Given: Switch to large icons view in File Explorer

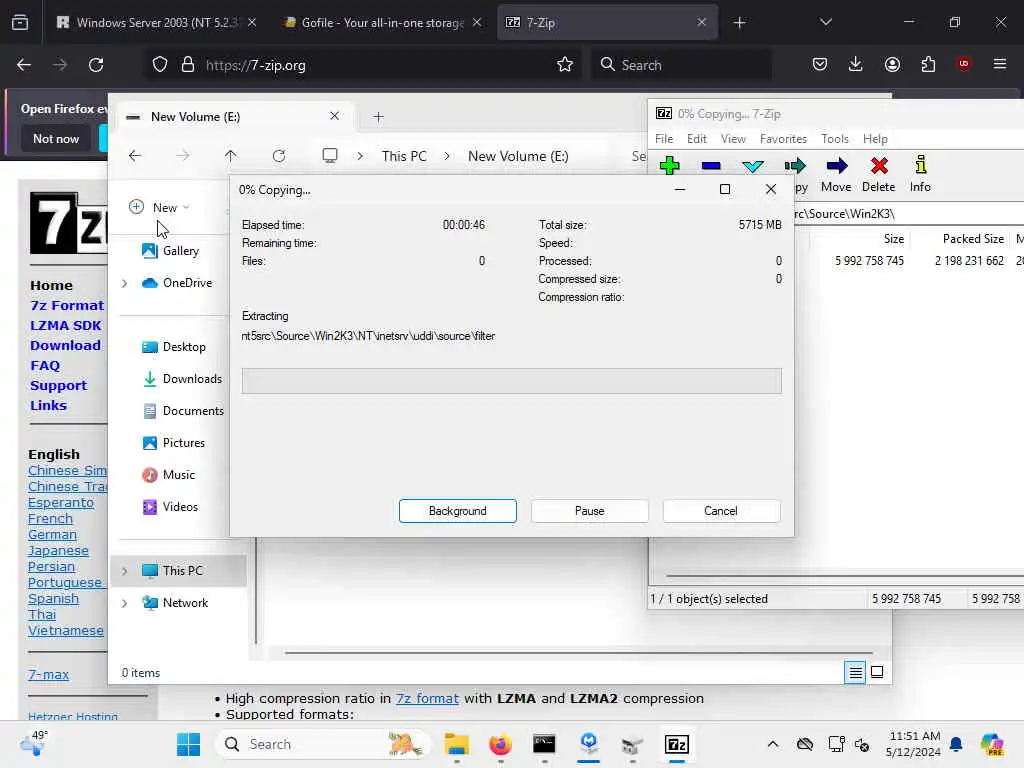Looking at the screenshot, I should [x=877, y=672].
